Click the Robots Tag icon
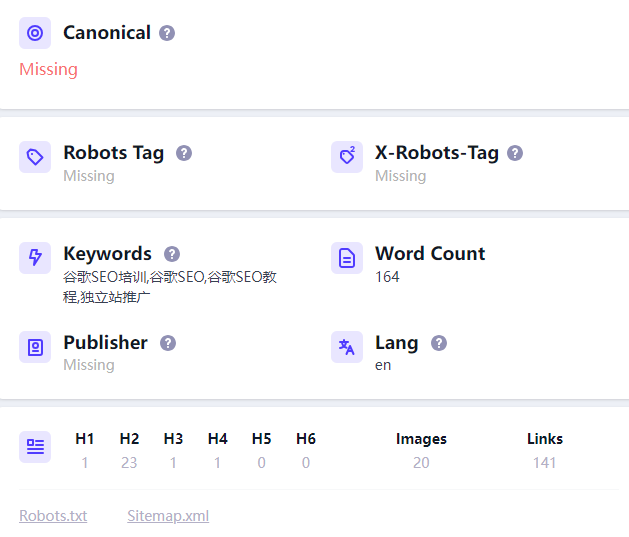Viewport: 629px width, 537px height. click(x=35, y=157)
